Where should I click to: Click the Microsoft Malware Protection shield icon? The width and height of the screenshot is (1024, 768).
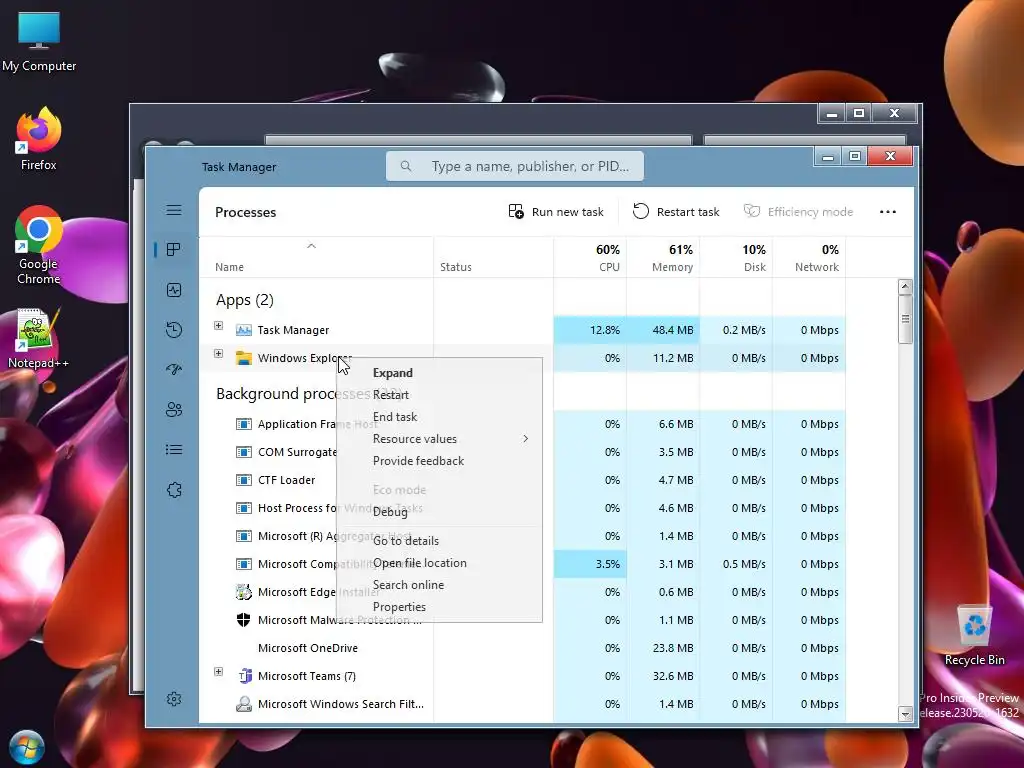[x=244, y=620]
